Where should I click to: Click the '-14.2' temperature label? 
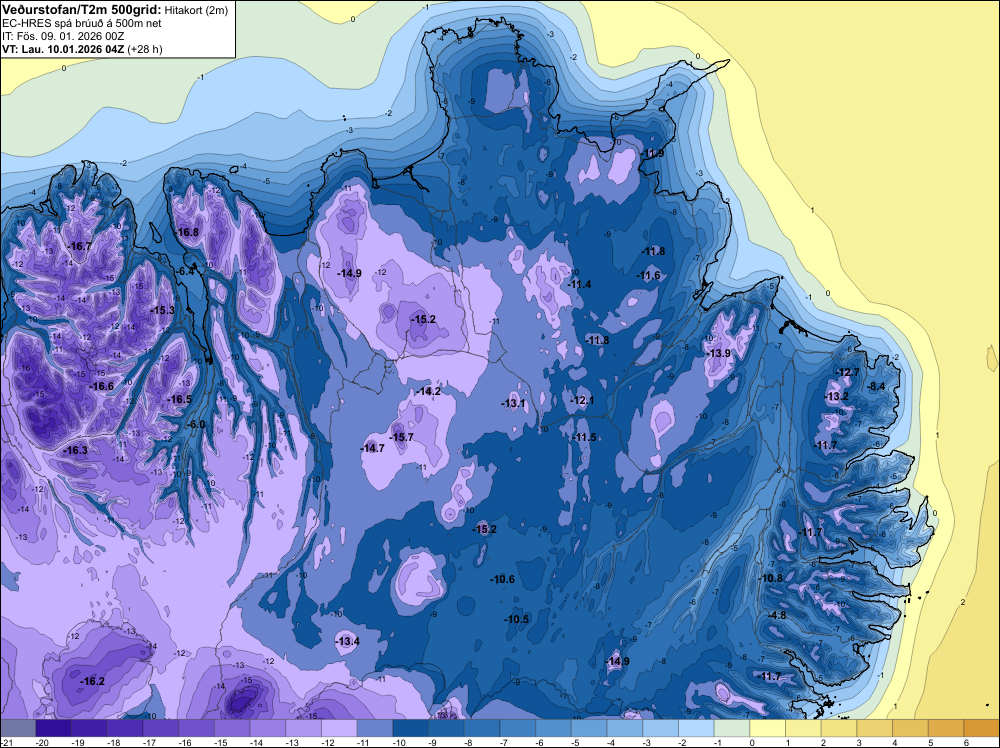(429, 391)
